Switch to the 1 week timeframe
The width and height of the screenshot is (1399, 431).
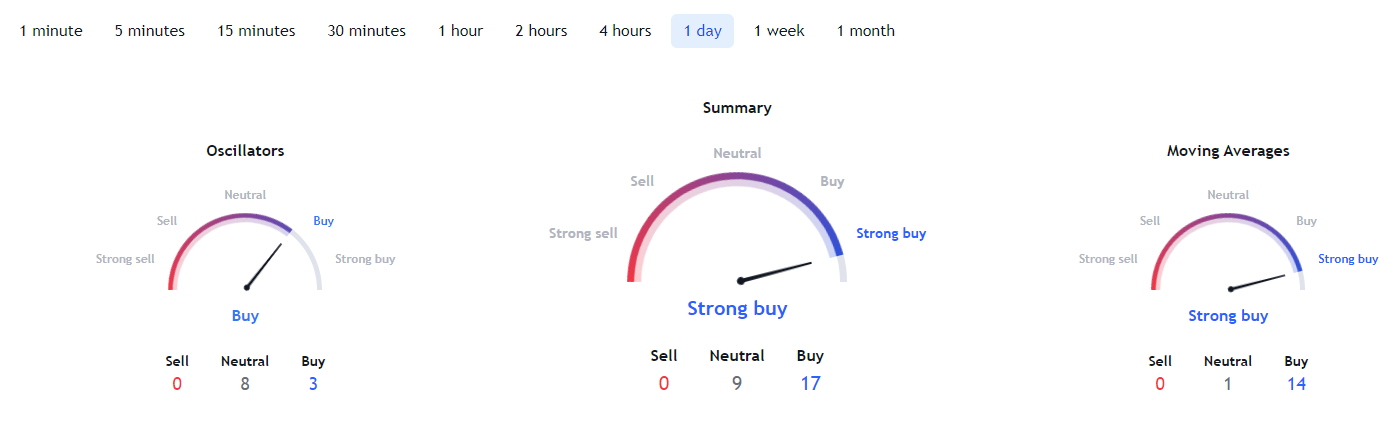(x=779, y=31)
